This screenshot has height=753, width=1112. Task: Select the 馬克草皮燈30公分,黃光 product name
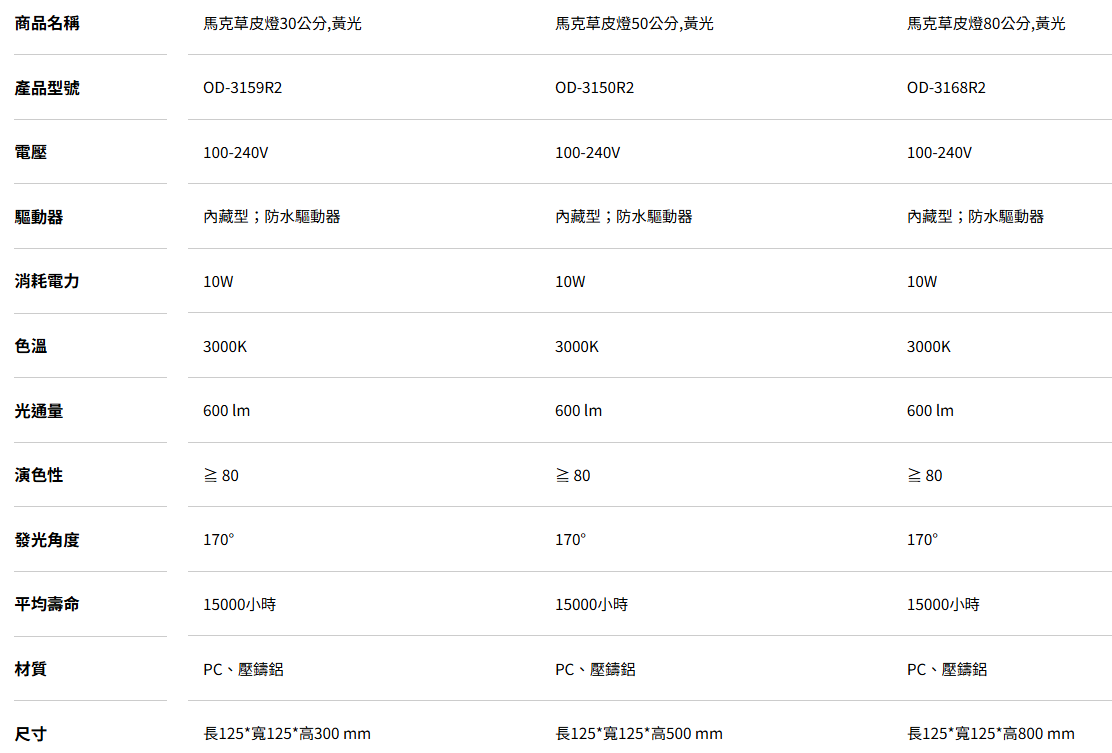tap(282, 23)
